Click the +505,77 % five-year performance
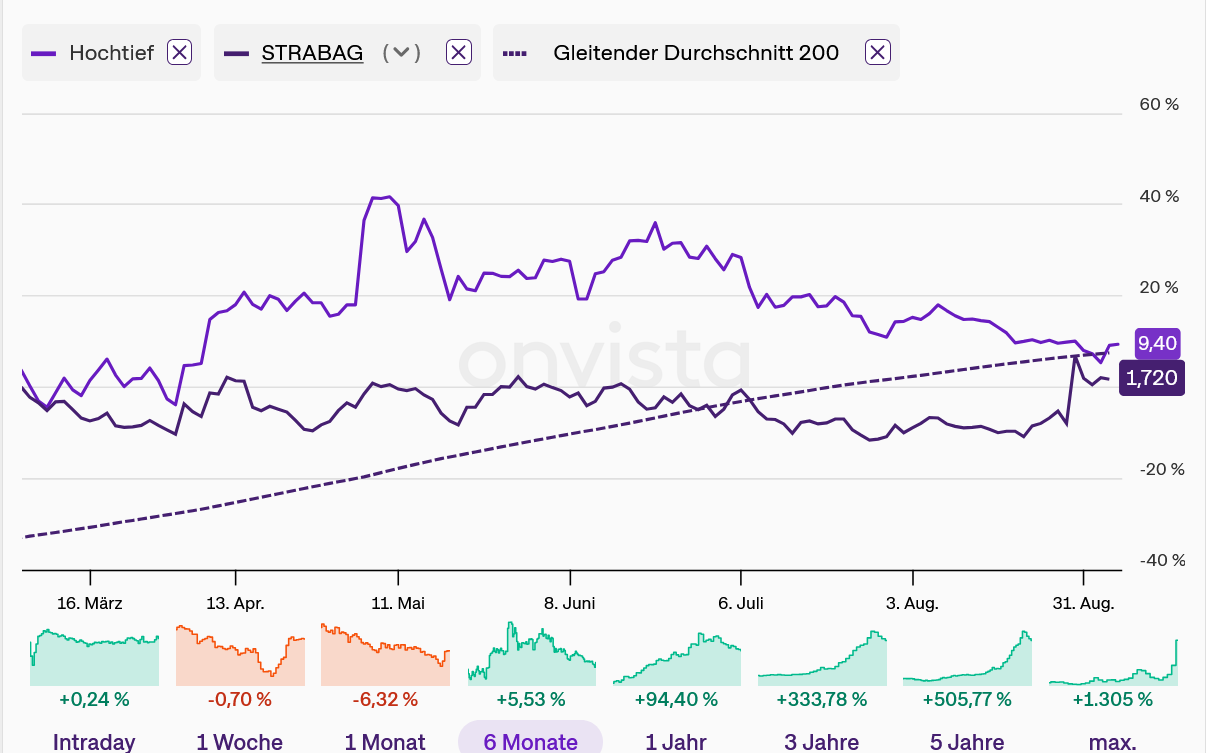This screenshot has height=753, width=1206. pyautogui.click(x=967, y=699)
